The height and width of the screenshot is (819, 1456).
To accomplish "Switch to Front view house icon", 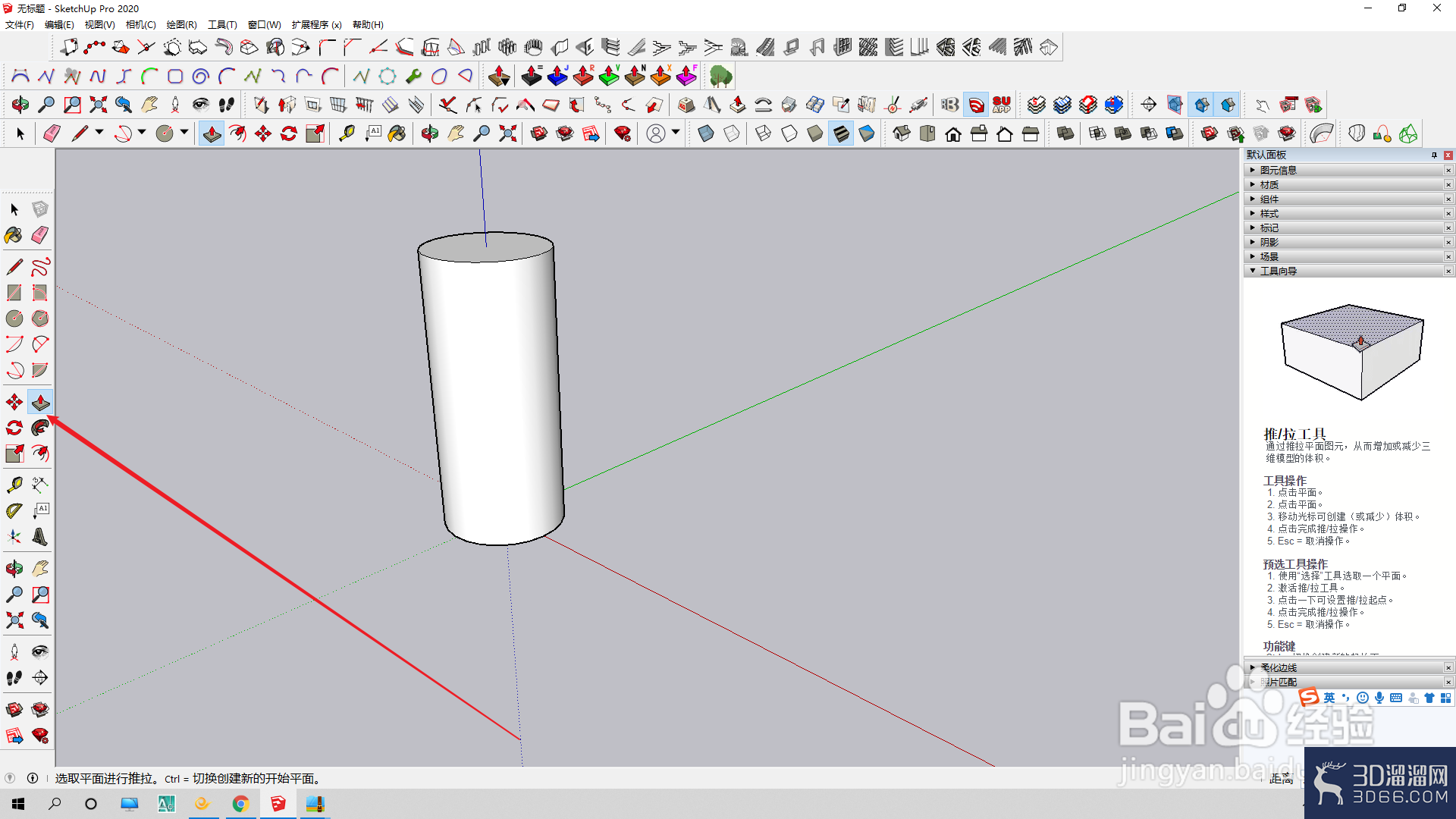I will [953, 134].
